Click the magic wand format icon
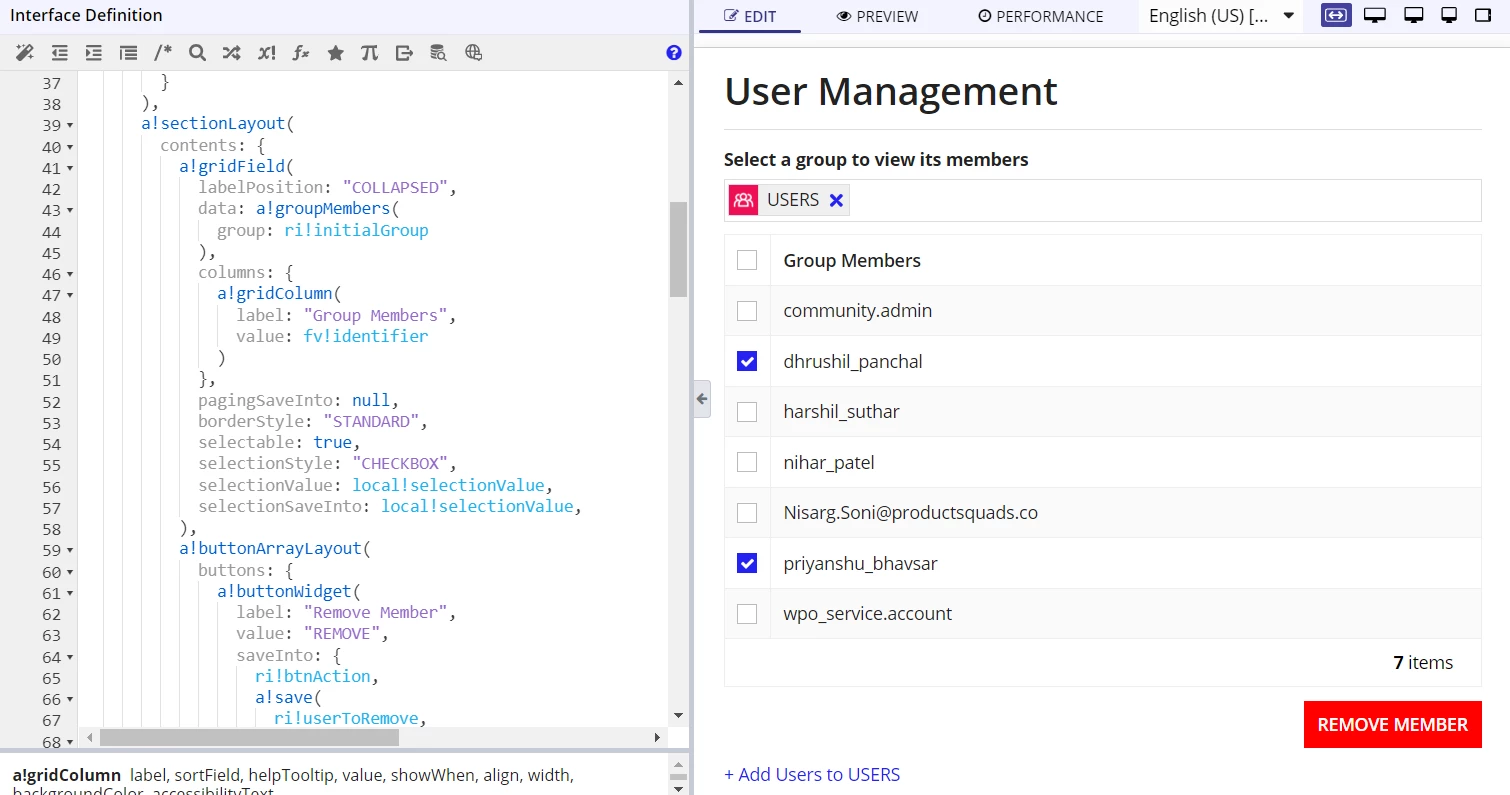The image size is (1510, 795). 25,53
